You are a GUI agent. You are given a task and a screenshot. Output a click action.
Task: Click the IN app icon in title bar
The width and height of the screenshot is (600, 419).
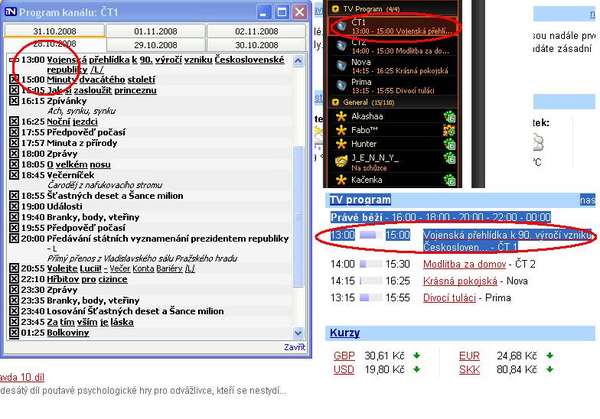(x=10, y=12)
